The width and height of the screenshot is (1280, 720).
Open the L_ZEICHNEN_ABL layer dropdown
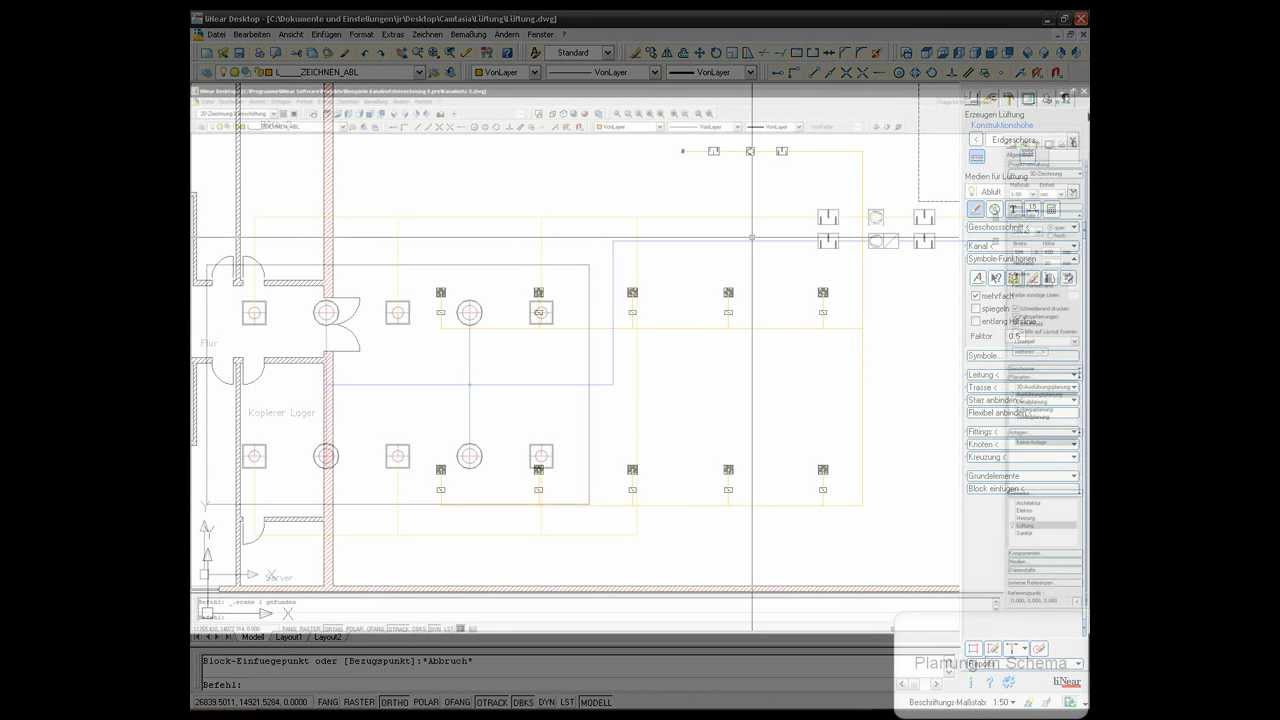click(x=419, y=72)
